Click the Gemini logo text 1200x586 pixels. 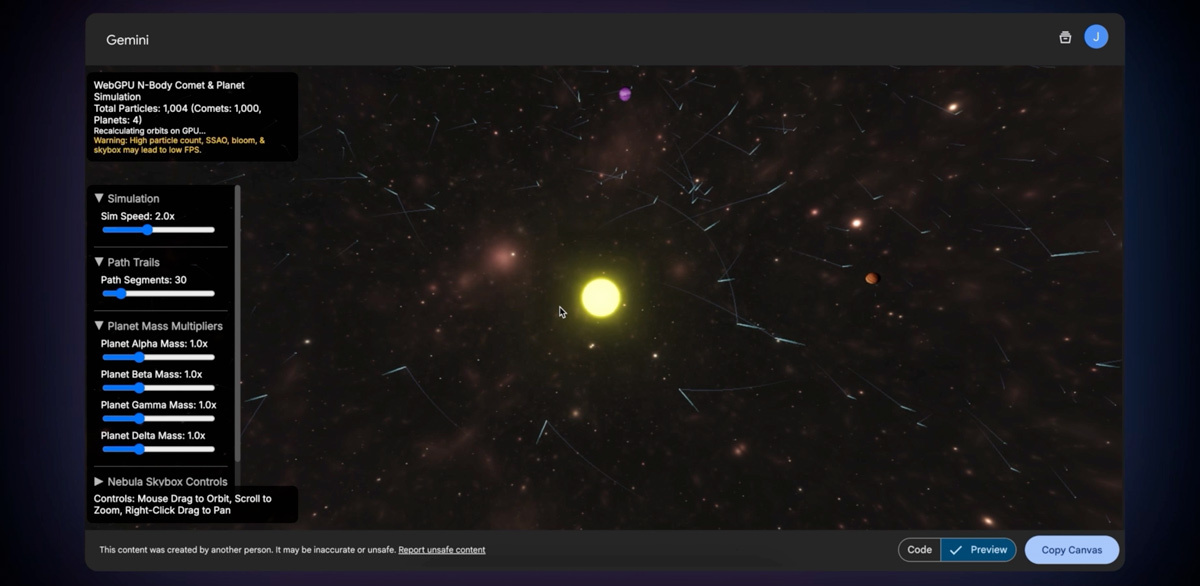coord(128,40)
